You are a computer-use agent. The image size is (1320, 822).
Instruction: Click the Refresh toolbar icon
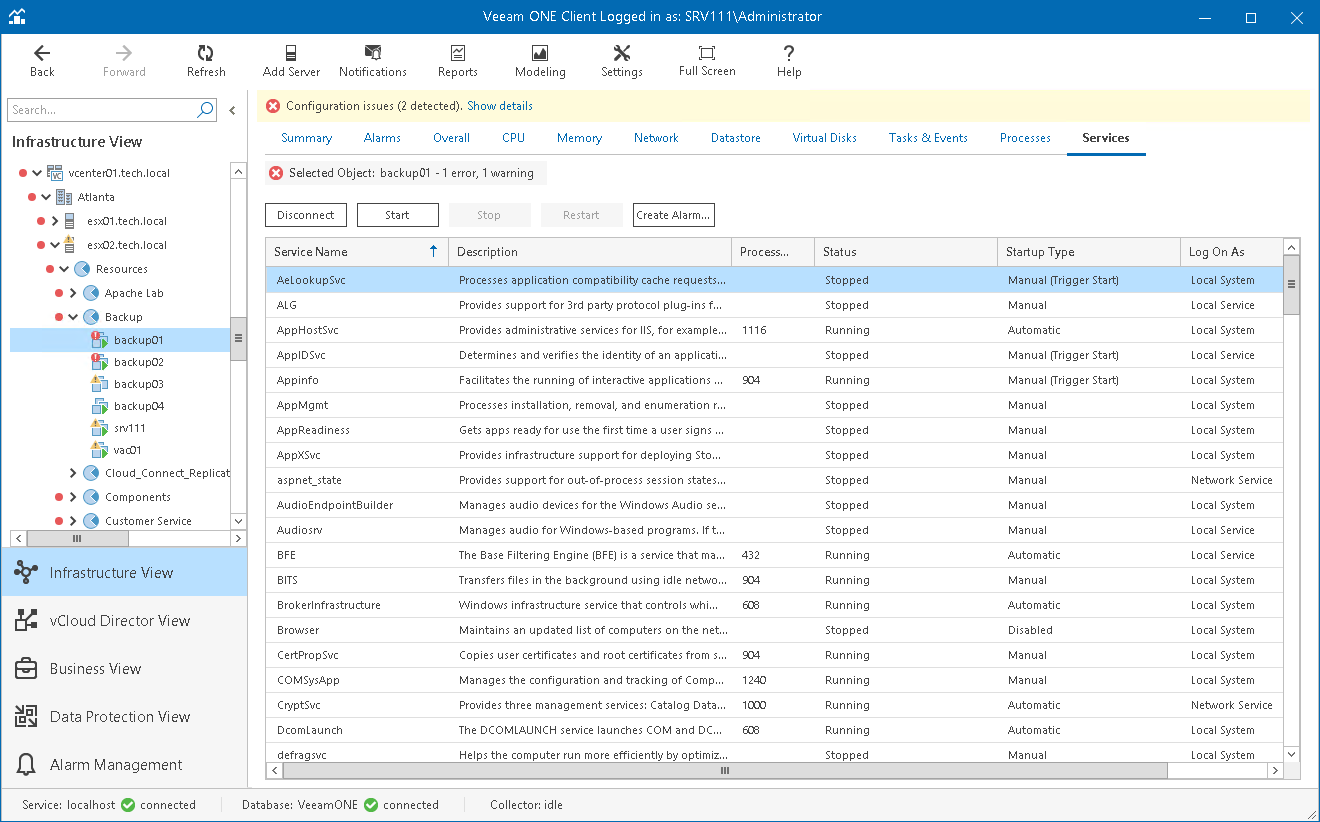pyautogui.click(x=206, y=61)
